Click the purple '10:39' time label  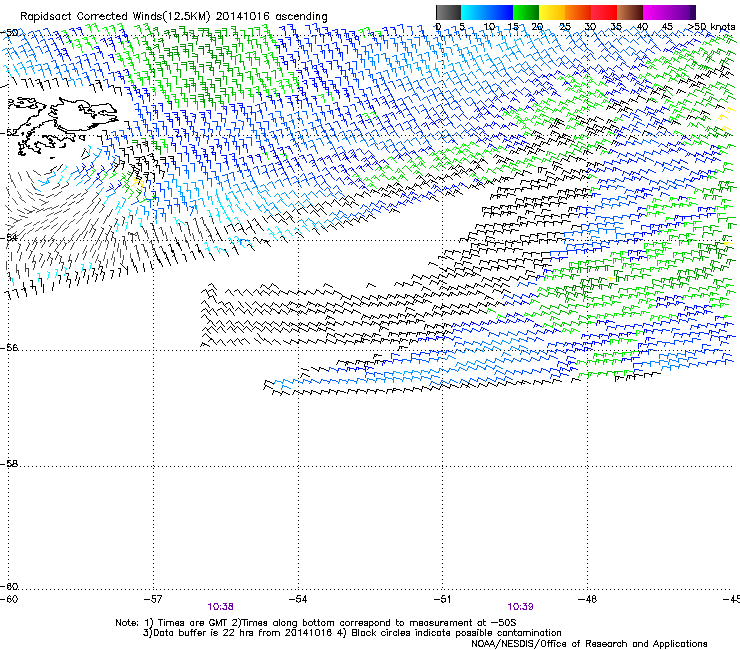[521, 607]
